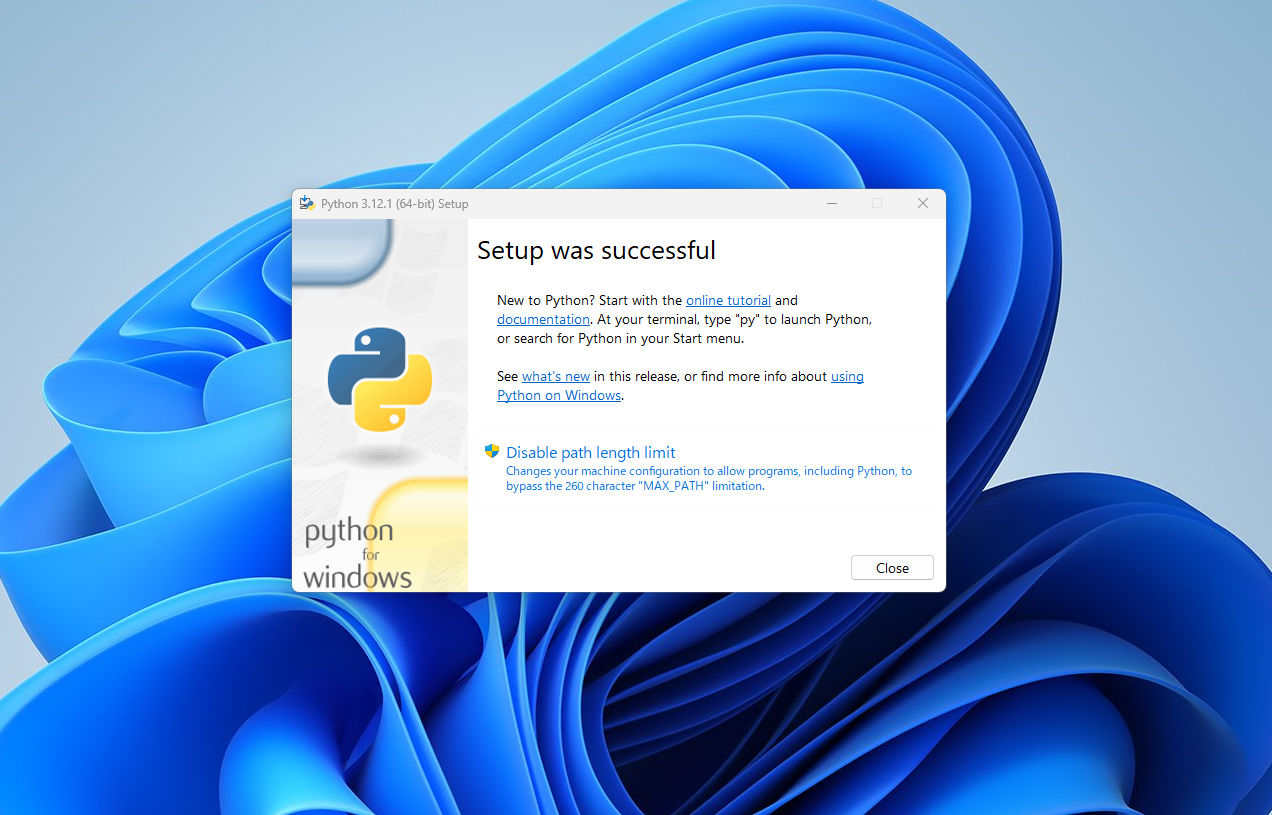Click the Python installer icon in title bar
The height and width of the screenshot is (815, 1272).
click(307, 203)
